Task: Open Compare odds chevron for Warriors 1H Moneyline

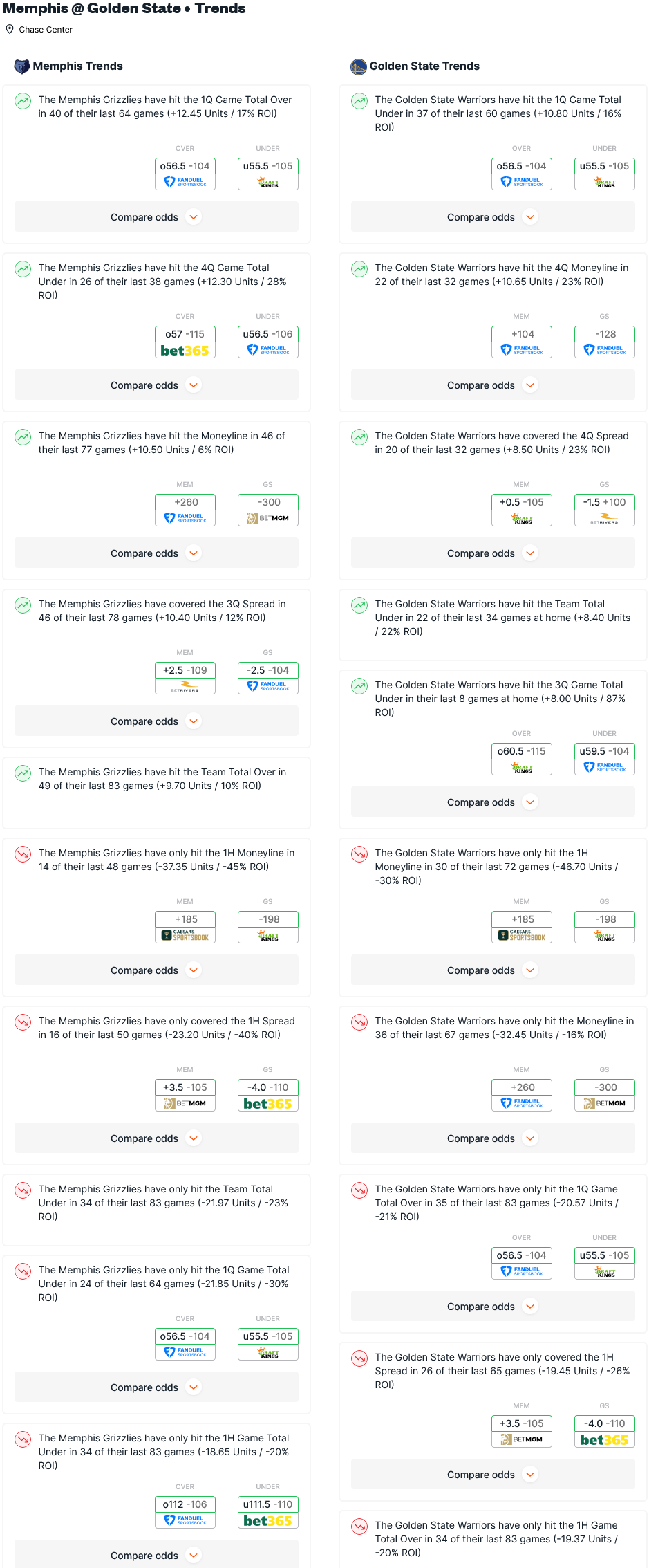Action: coord(530,970)
